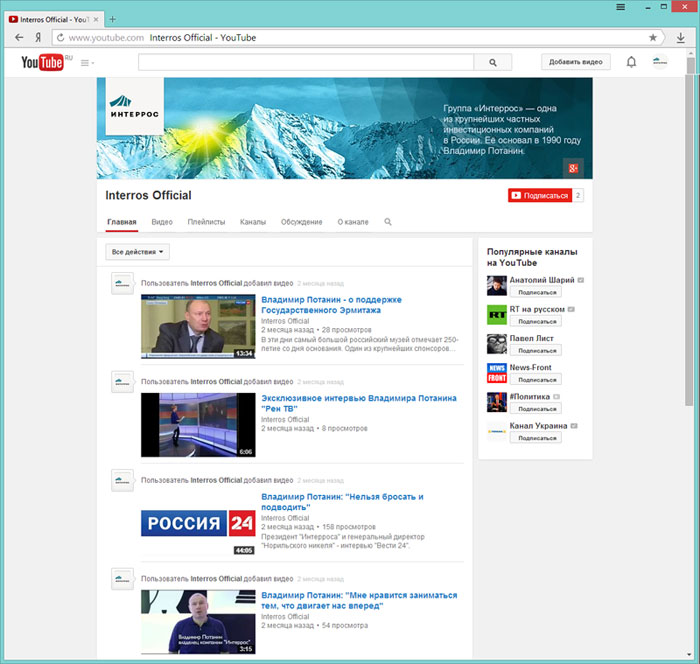Subscribe to #Политика channel
700x664 pixels.
tap(536, 409)
